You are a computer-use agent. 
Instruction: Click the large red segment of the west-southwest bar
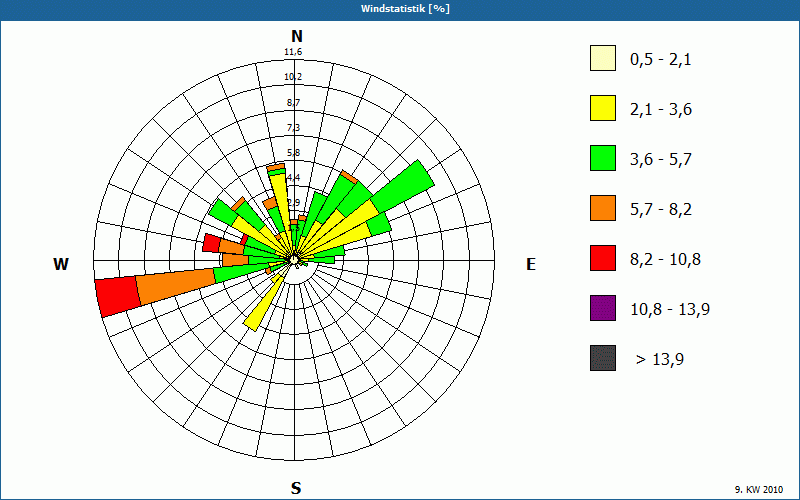118,297
